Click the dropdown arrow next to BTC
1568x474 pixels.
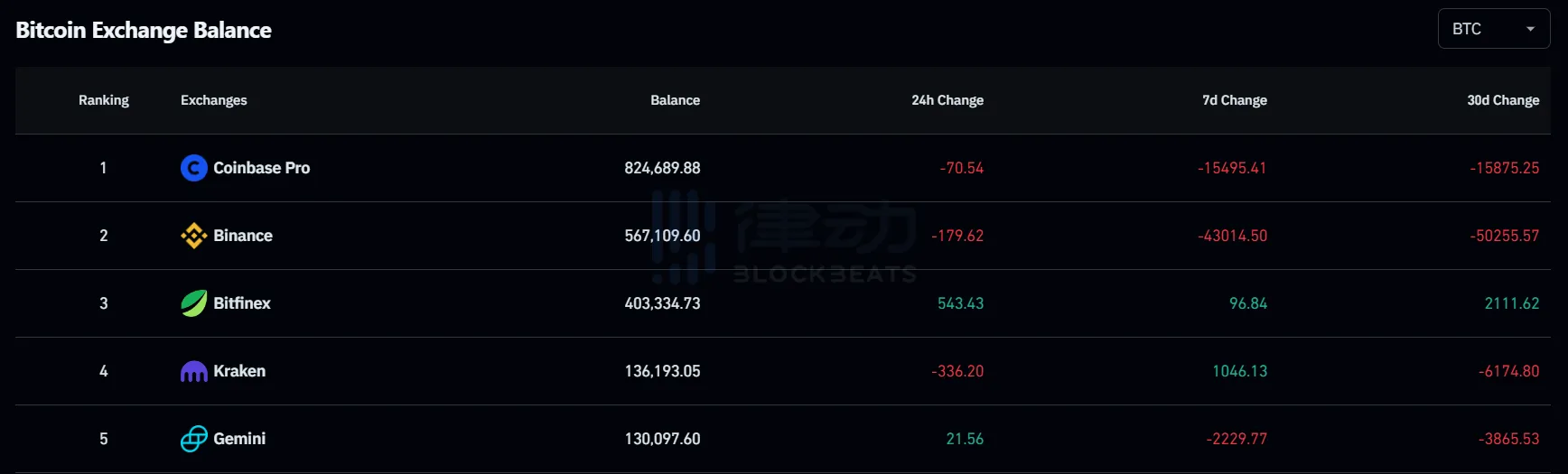click(1530, 30)
